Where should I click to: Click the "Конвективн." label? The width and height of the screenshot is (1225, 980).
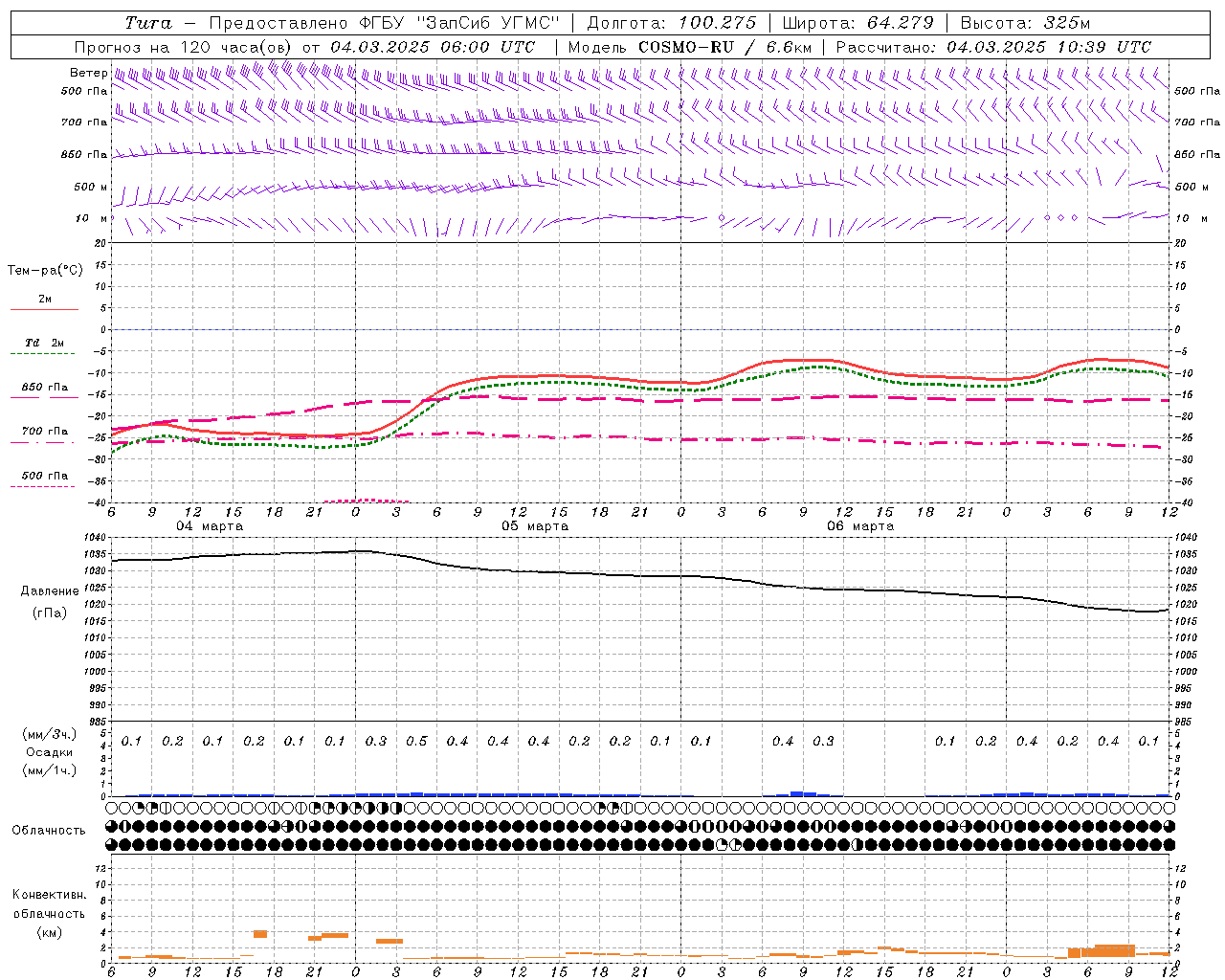tap(49, 895)
